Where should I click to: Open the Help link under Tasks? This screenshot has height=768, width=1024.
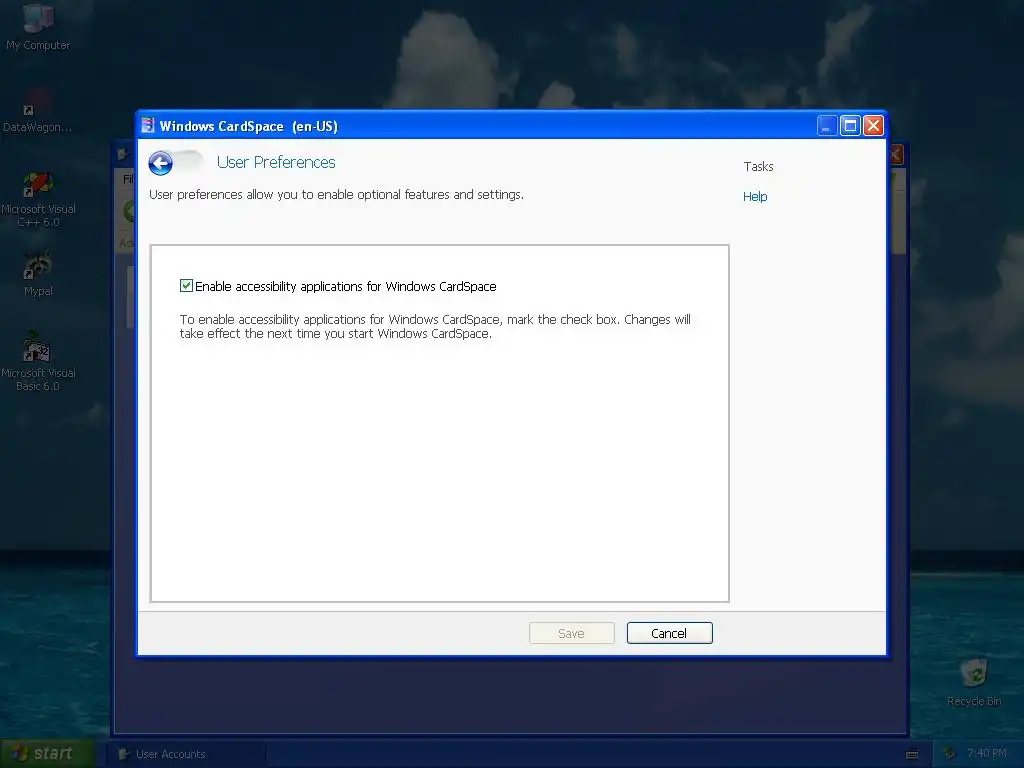(755, 197)
